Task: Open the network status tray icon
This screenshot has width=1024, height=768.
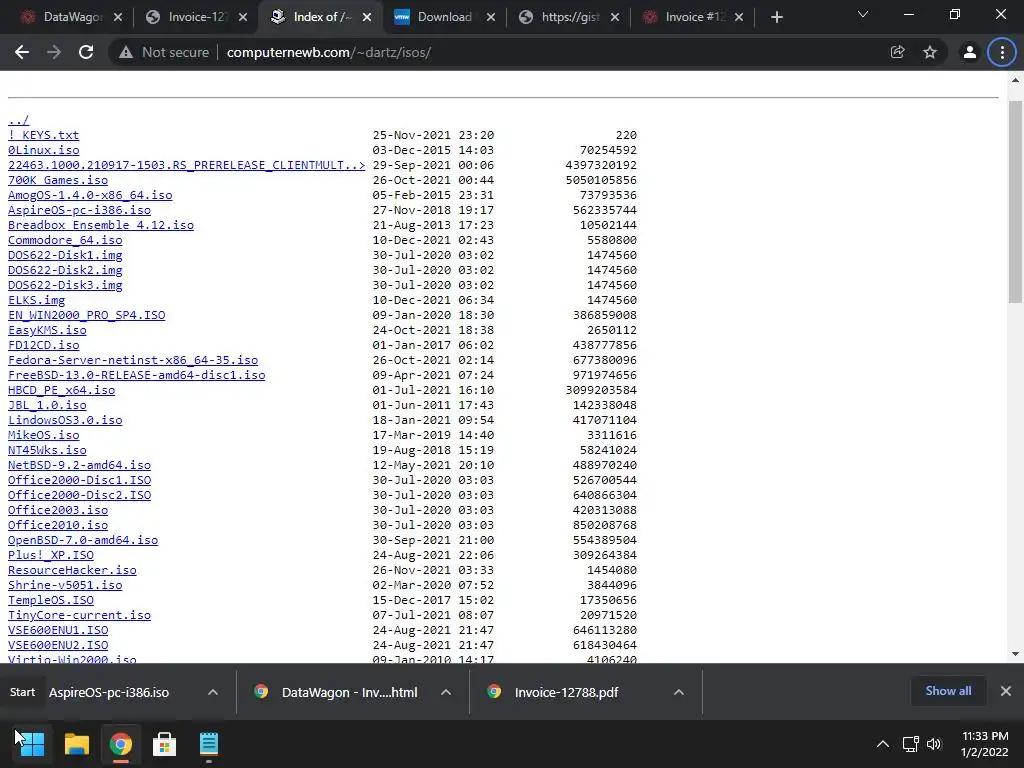Action: tap(910, 744)
